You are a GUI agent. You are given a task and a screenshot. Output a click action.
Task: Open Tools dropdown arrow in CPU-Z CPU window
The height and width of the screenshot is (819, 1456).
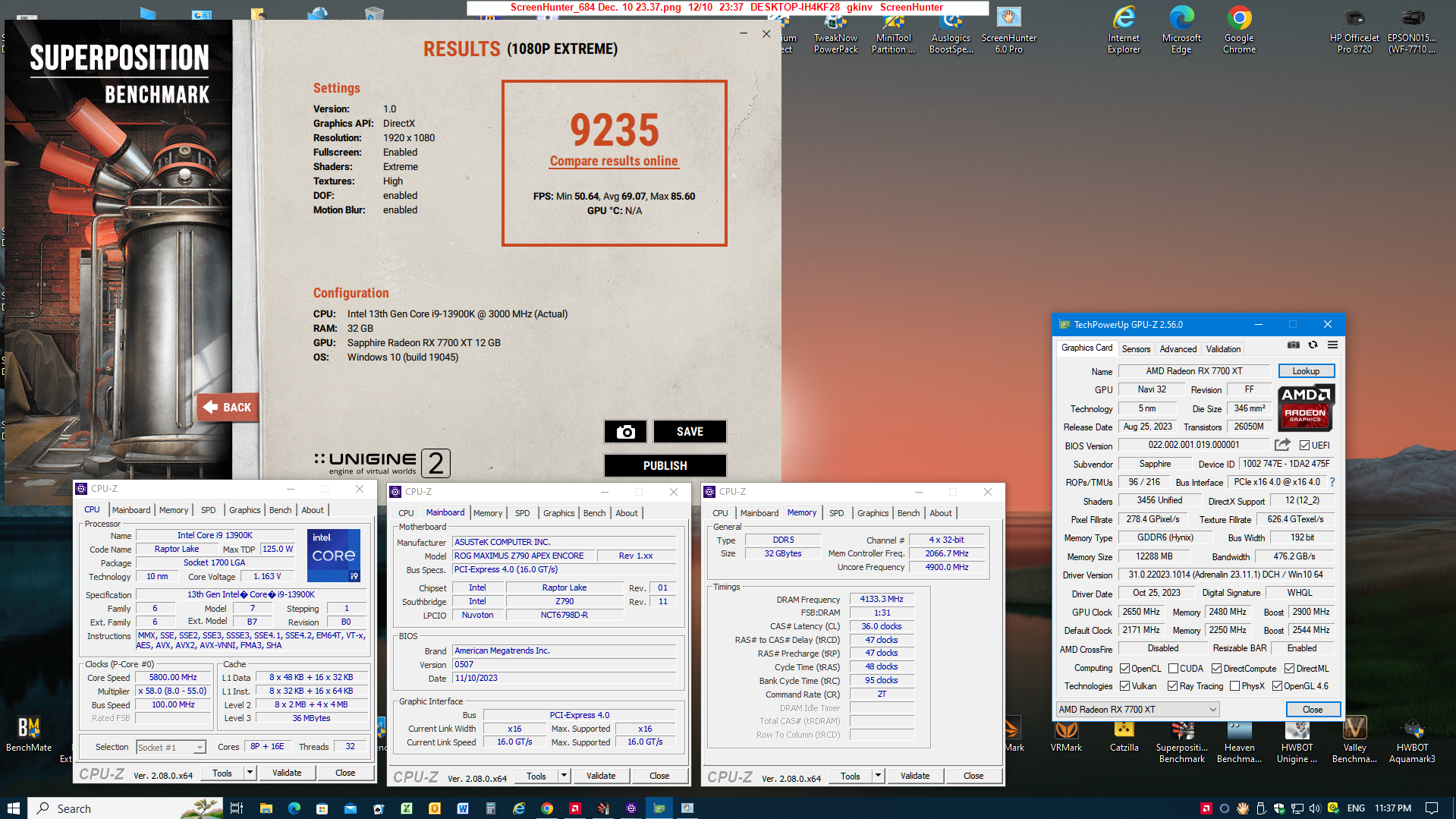(250, 773)
